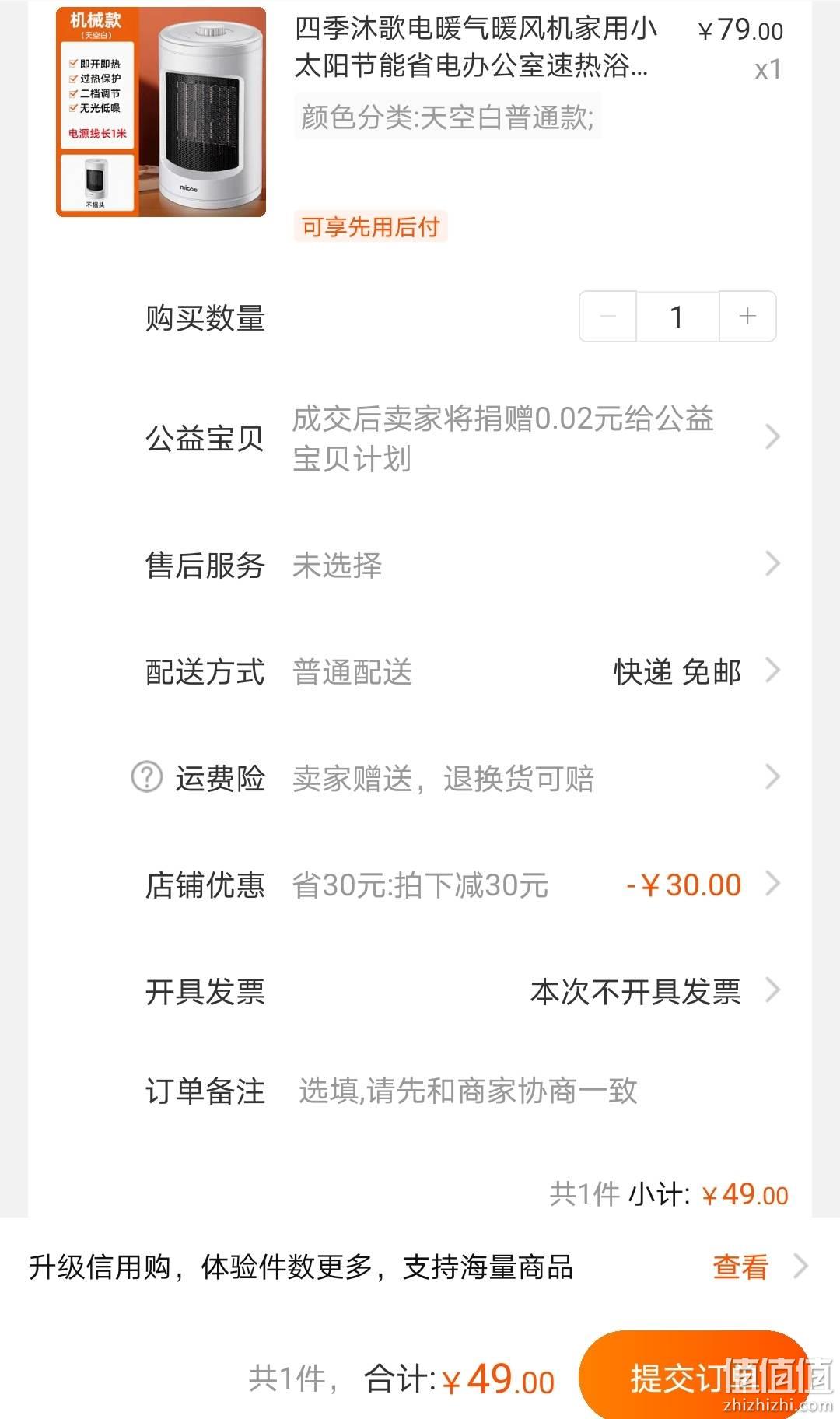The image size is (840, 1419).
Task: Click the product title 四季沐歌电暖气
Action: click(x=475, y=47)
